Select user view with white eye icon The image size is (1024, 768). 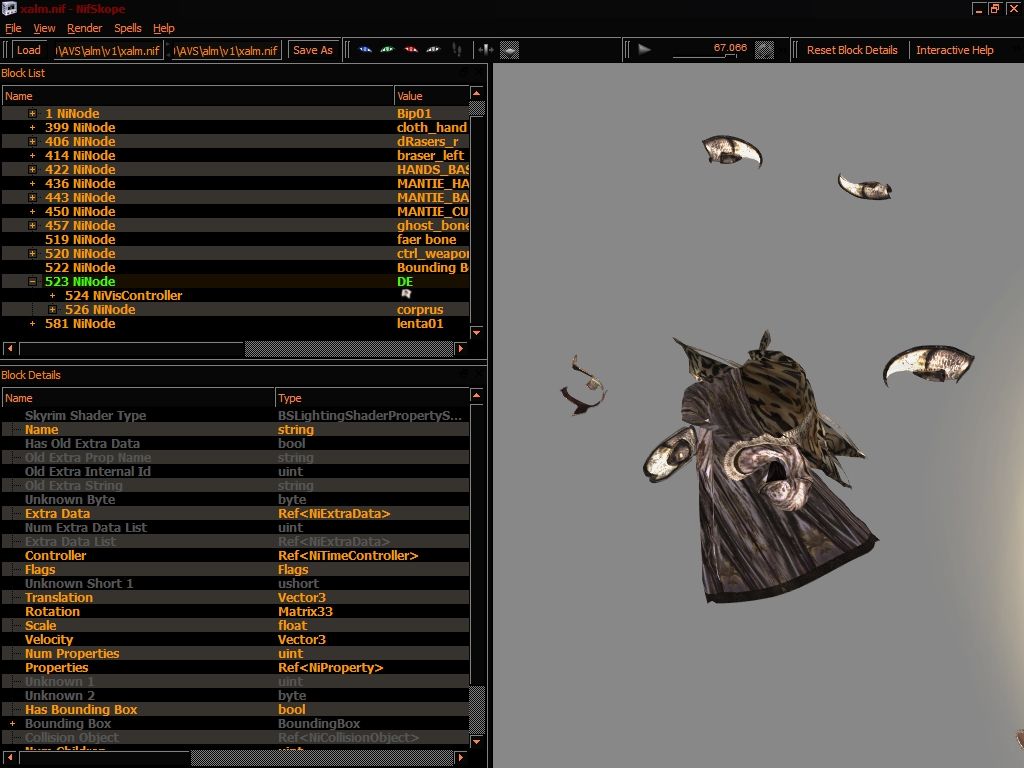pos(434,50)
